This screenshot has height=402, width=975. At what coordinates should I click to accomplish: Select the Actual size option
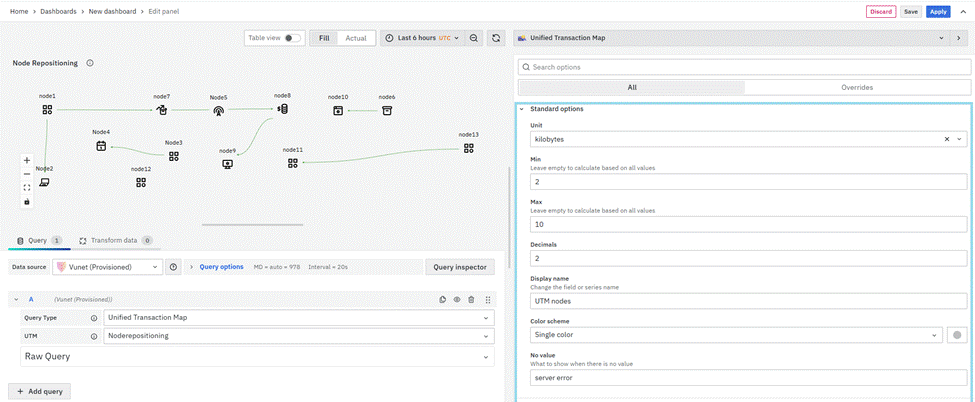coord(355,38)
